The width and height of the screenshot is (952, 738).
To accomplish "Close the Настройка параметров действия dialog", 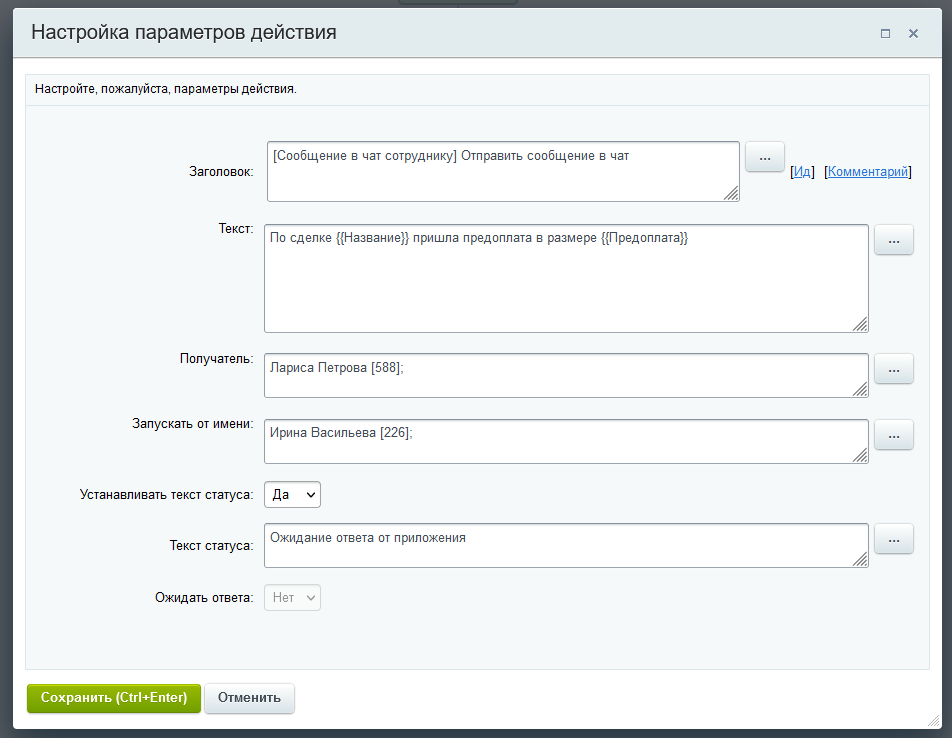I will pos(913,33).
